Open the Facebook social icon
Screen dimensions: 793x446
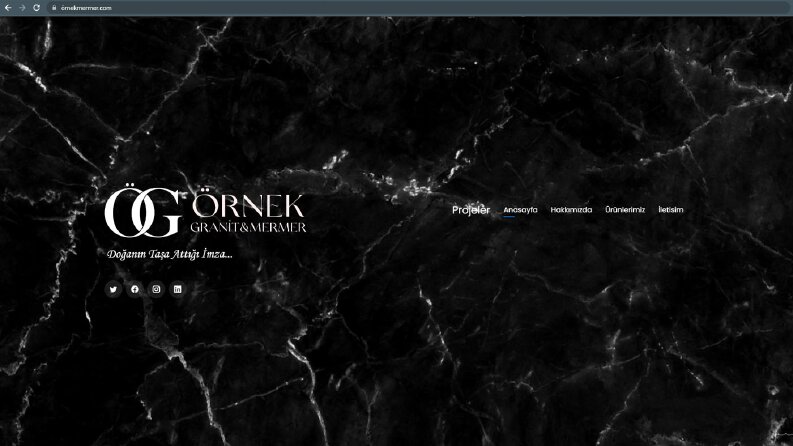tap(135, 289)
